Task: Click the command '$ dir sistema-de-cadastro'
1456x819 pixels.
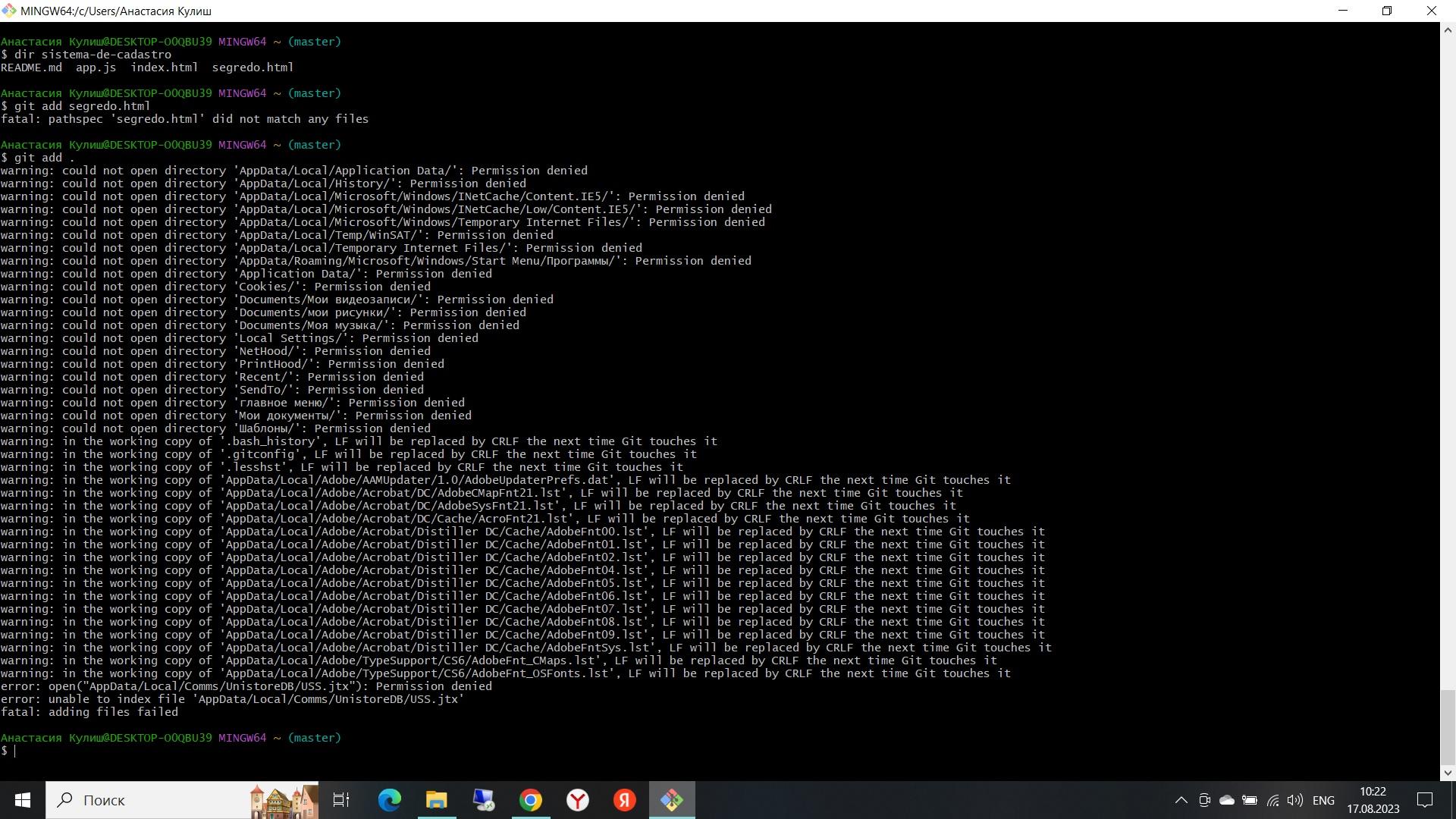Action: point(86,55)
